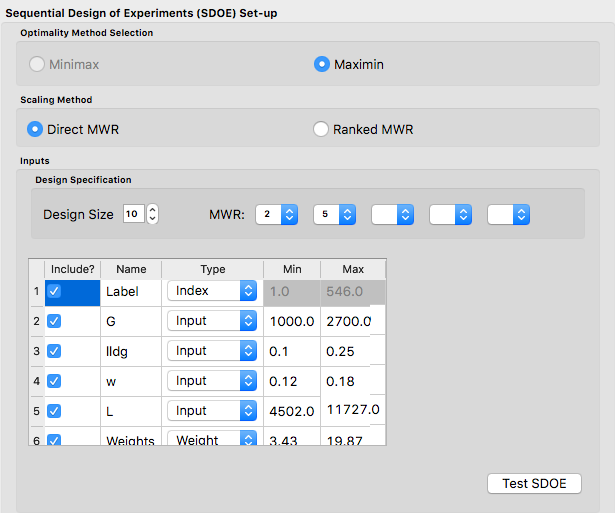Open the second MWR dropdown showing 5
This screenshot has width=615, height=513.
tap(334, 215)
